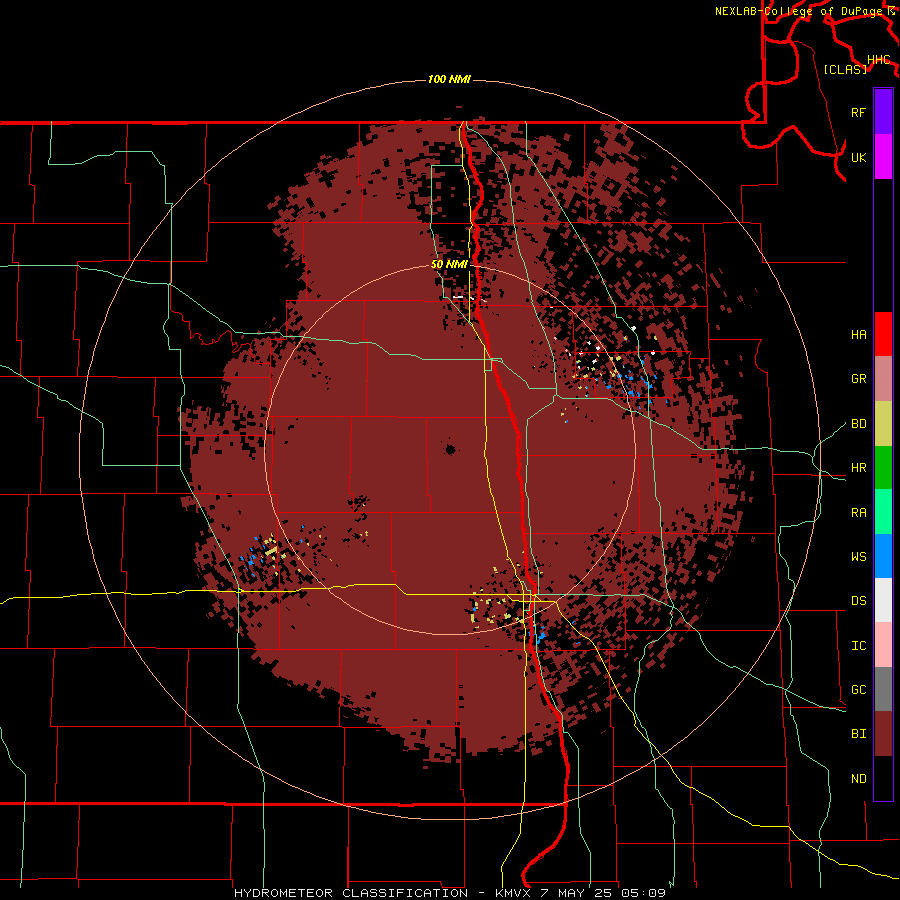Click the "HHC" product code text
This screenshot has height=900, width=900.
(x=879, y=60)
